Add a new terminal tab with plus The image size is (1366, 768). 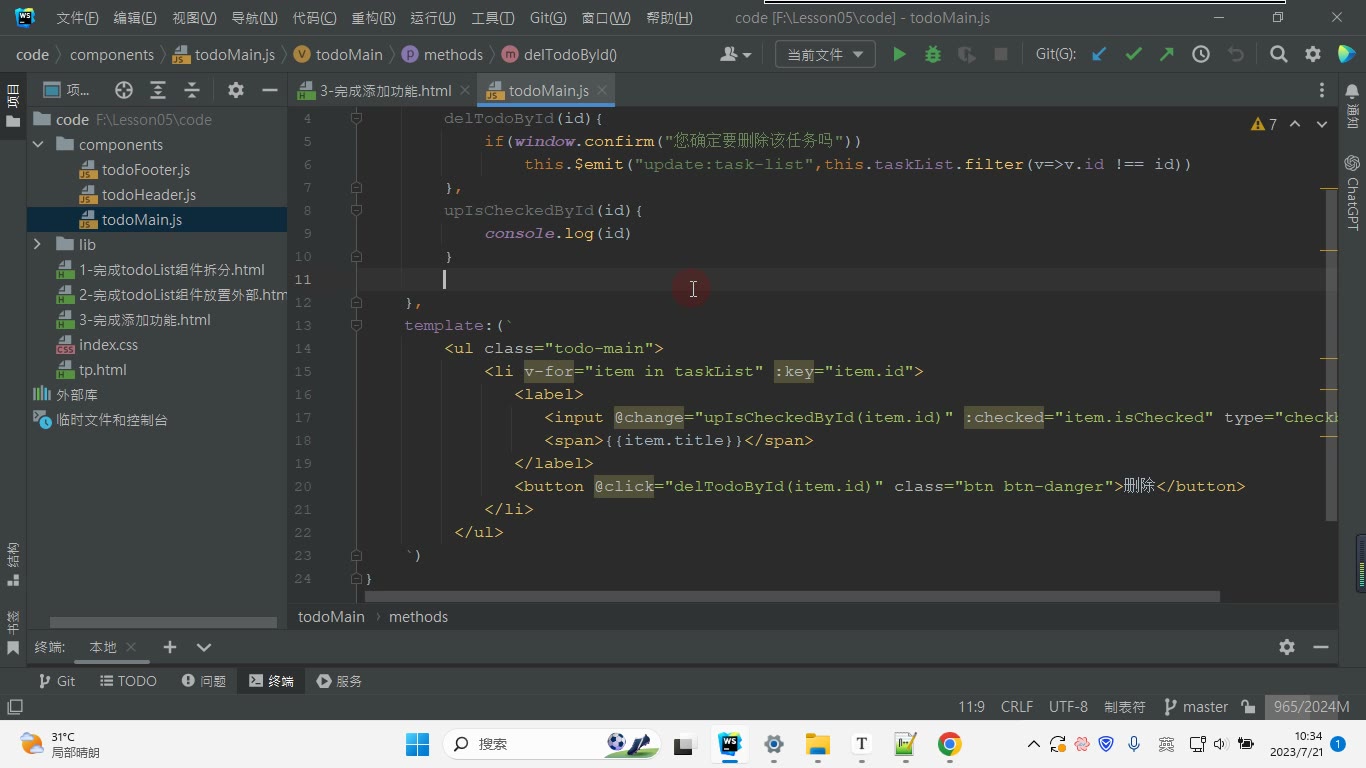[x=170, y=647]
